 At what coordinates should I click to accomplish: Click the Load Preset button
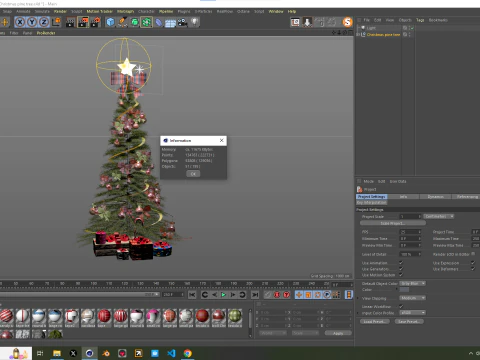(x=375, y=322)
